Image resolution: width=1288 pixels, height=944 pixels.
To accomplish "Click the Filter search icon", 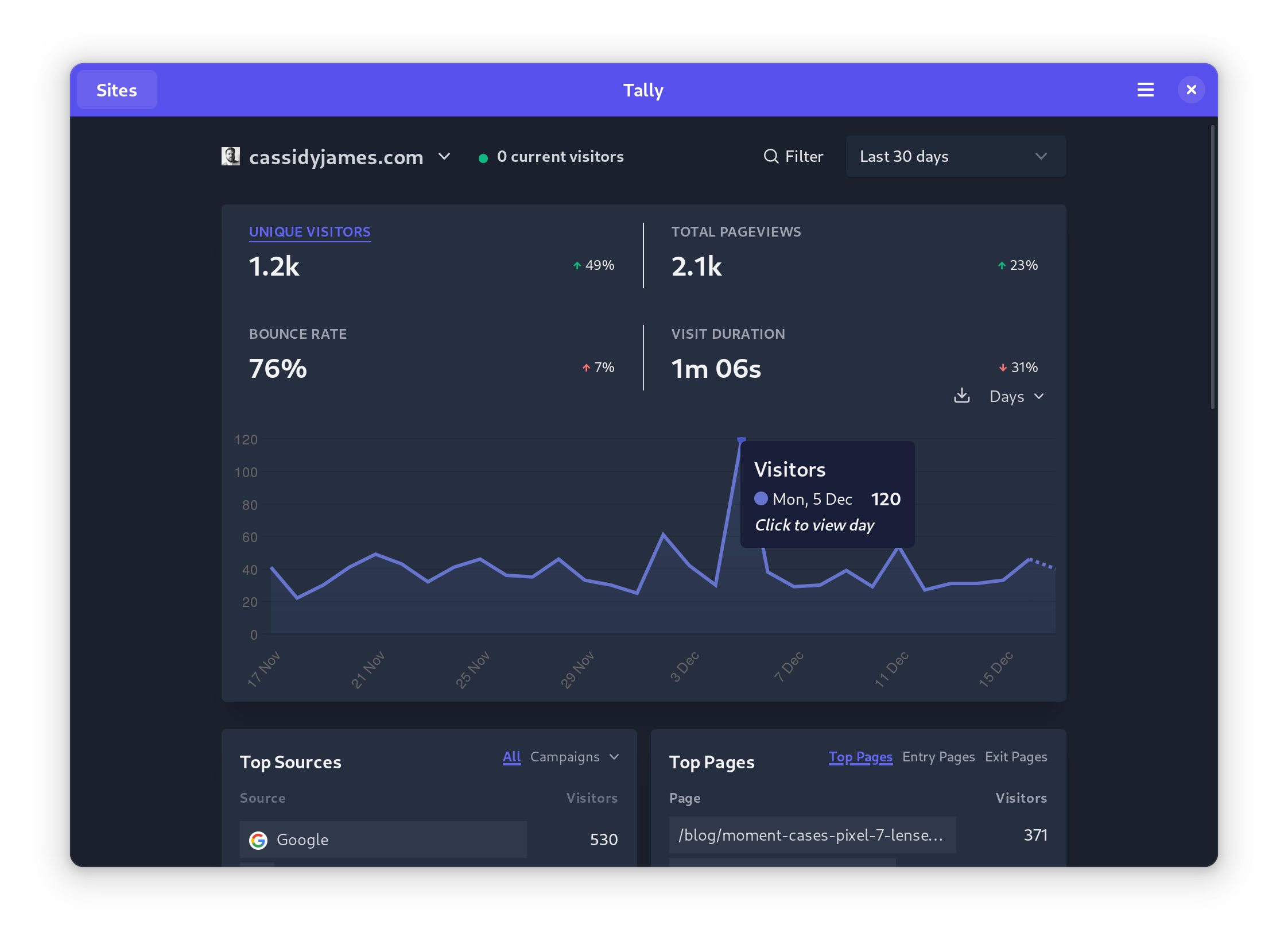I will point(771,156).
